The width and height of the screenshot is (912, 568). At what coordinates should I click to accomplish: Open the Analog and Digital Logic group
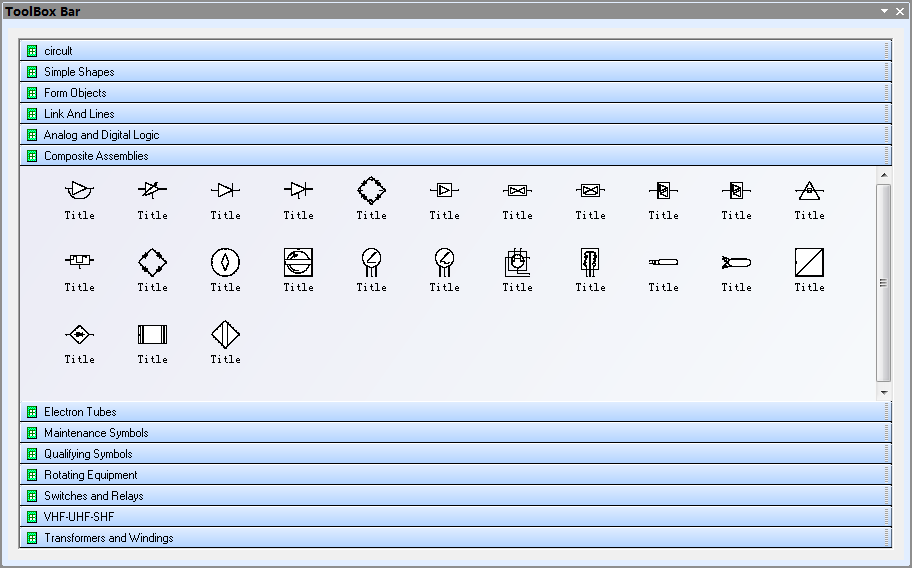pos(101,135)
